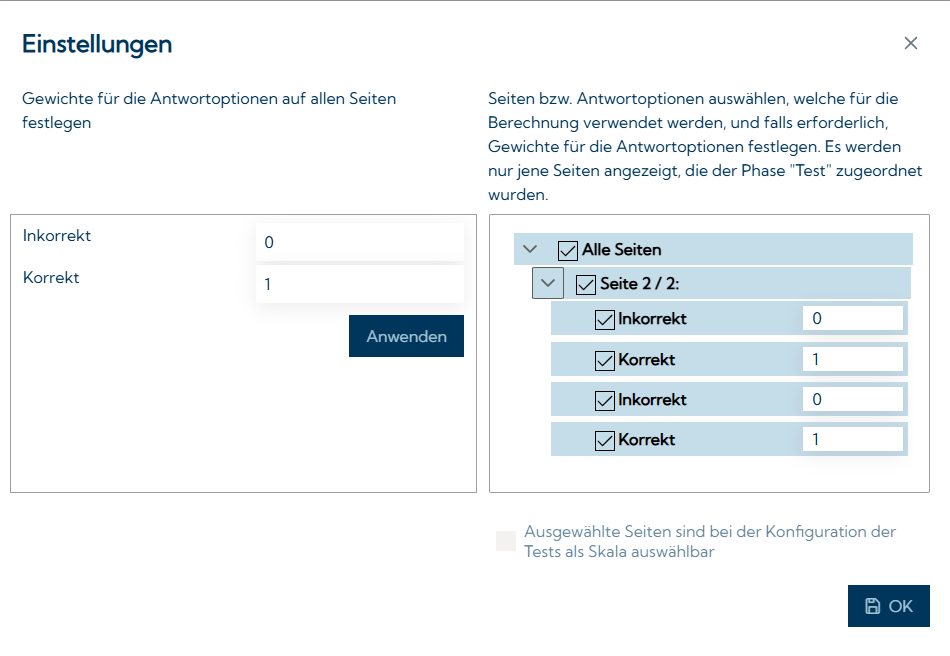Click the first Korrekt row's weight field
Viewport: 950px width, 656px height.
click(852, 359)
